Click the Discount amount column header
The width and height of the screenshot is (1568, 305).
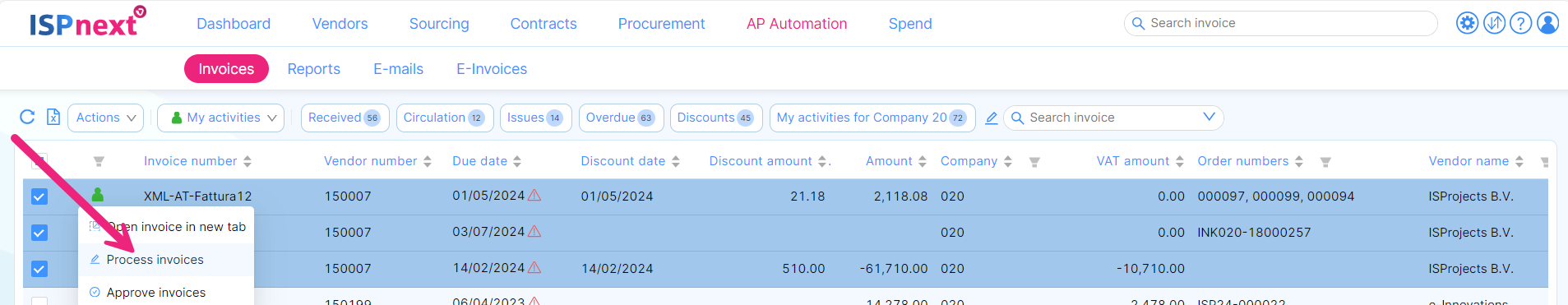(x=761, y=161)
